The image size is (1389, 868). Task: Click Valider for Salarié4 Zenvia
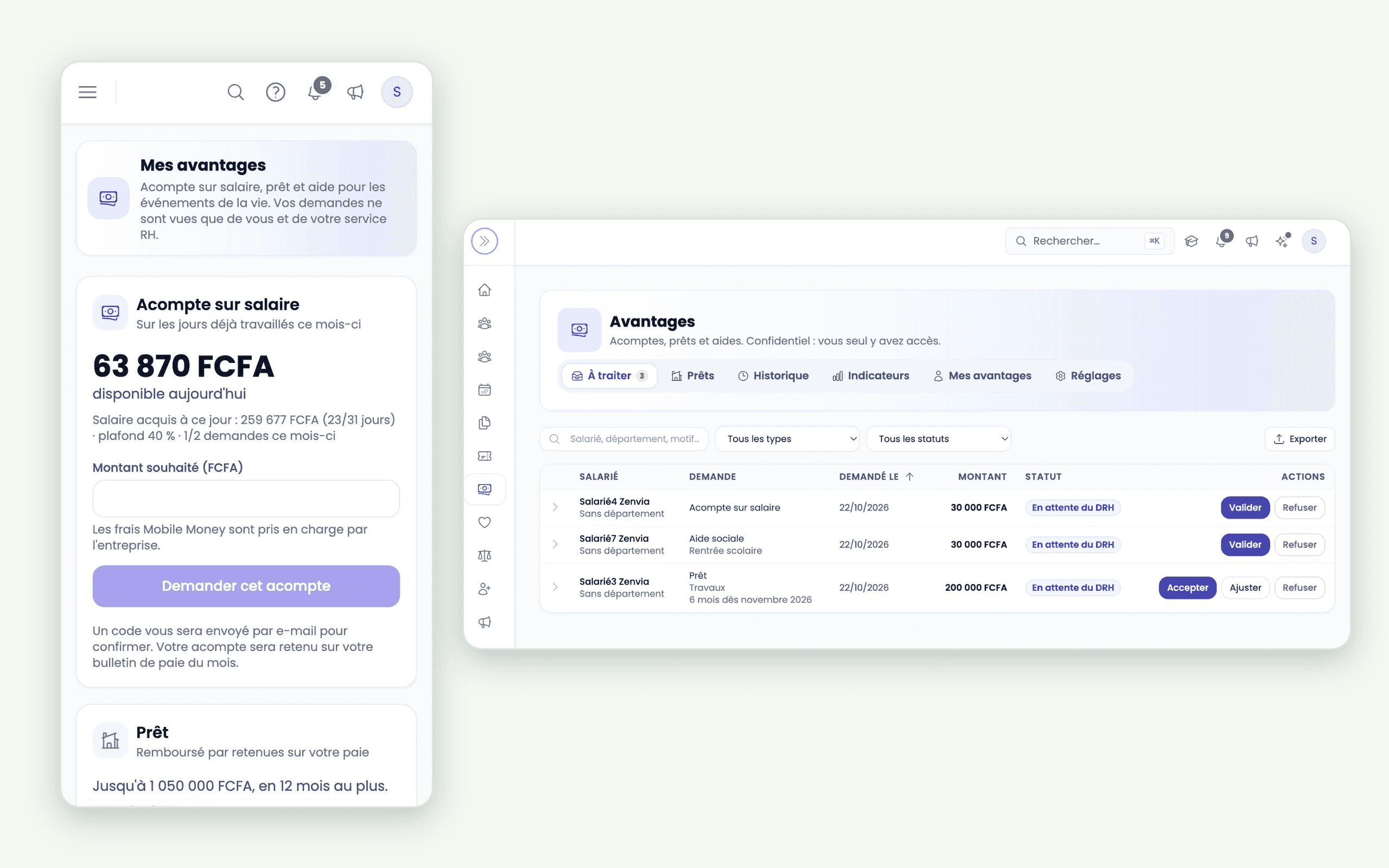pyautogui.click(x=1245, y=507)
